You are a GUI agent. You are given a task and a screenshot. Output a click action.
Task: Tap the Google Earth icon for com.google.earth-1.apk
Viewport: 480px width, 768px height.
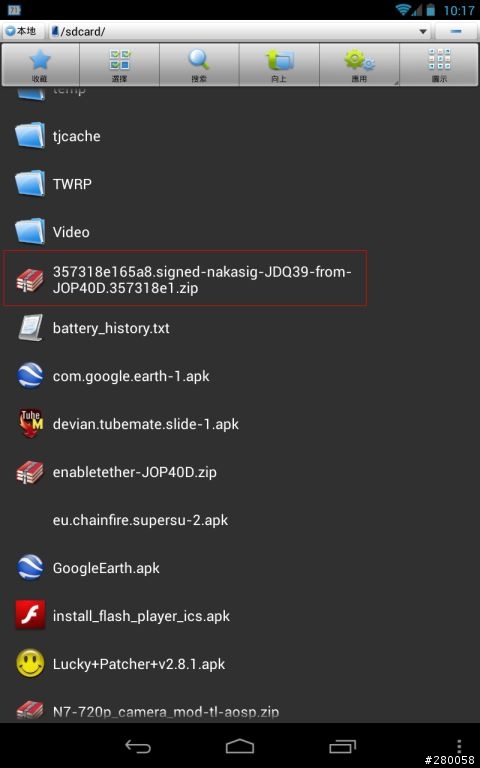[x=30, y=376]
